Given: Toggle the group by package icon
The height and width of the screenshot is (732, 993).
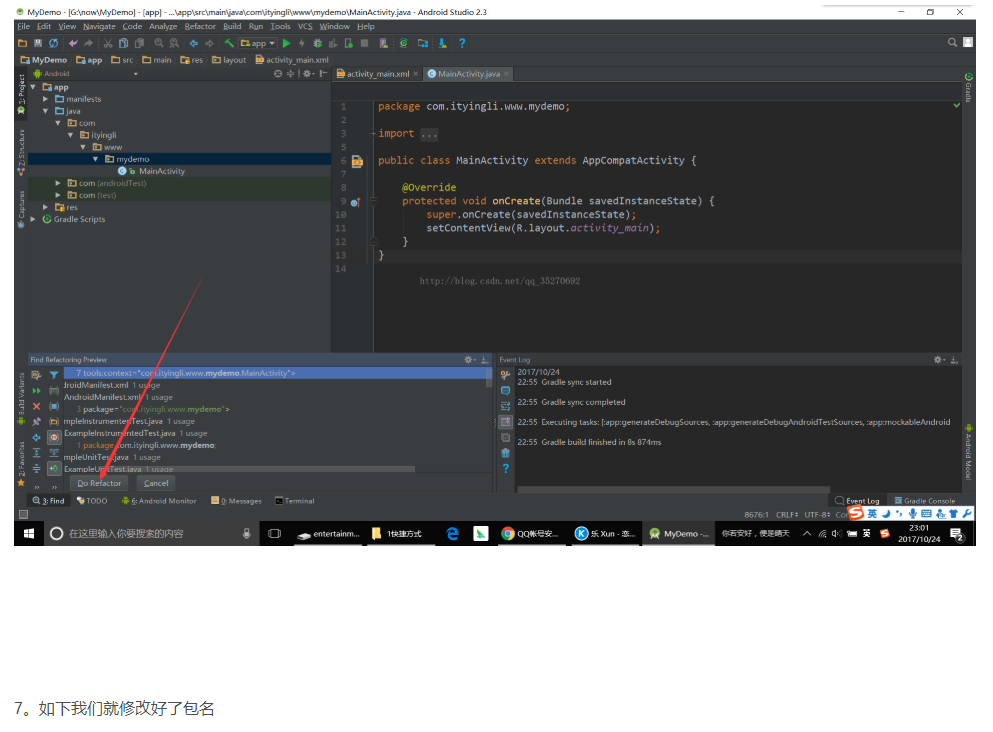Looking at the screenshot, I should pos(54,422).
